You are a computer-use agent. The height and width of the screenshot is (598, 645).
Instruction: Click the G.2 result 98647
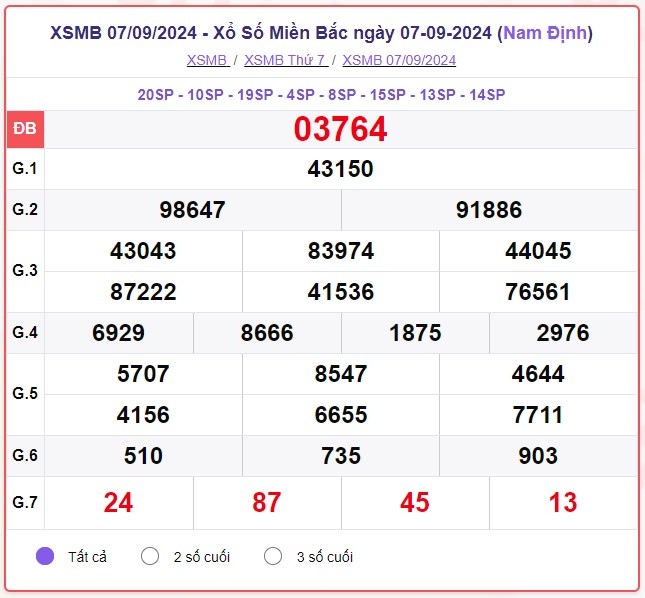(192, 210)
